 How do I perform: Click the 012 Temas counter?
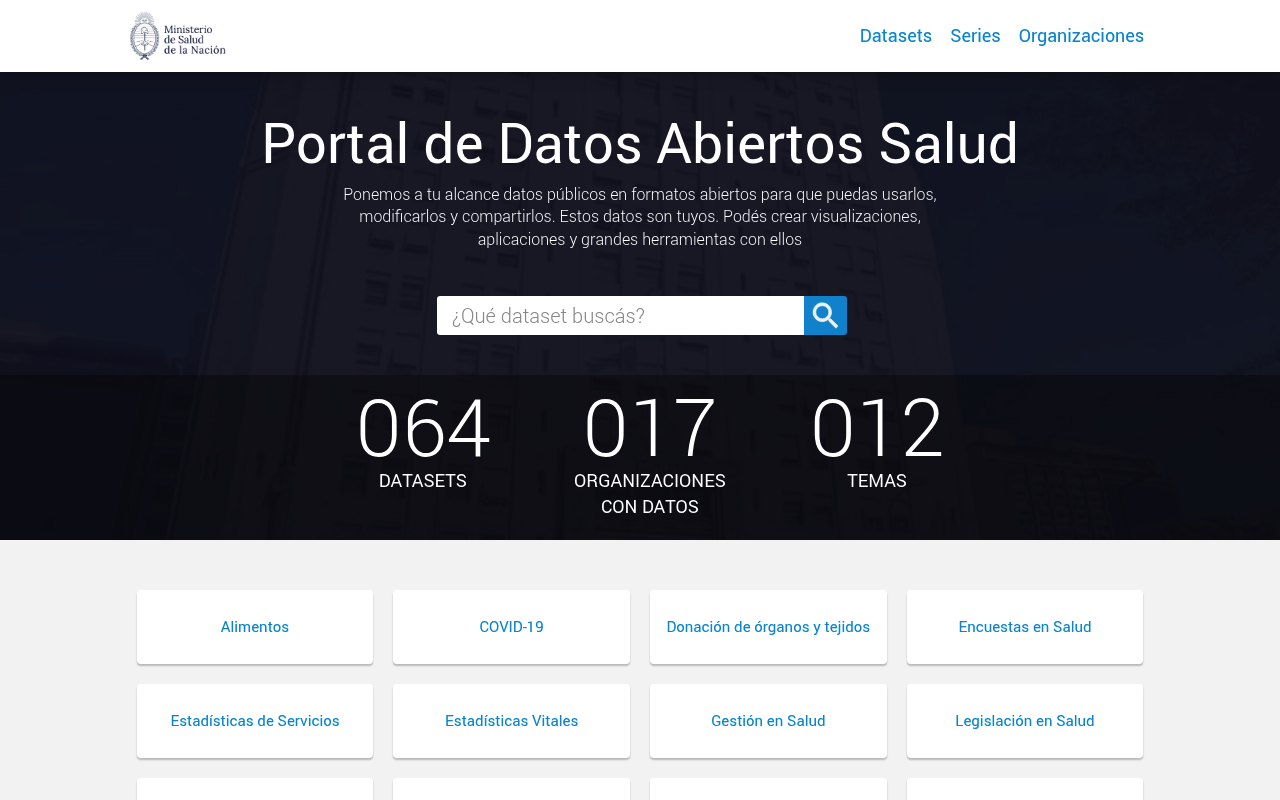(x=877, y=442)
